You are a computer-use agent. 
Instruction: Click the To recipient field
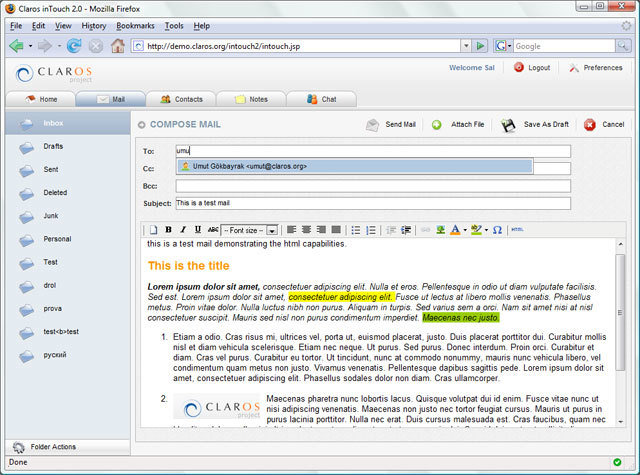(373, 151)
